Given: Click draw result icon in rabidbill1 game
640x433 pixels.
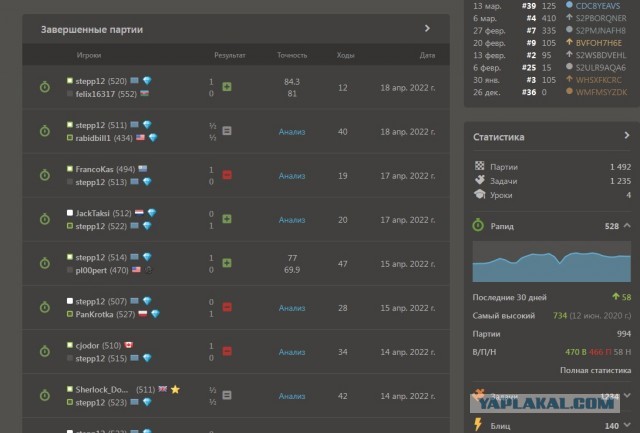Looking at the screenshot, I should (x=227, y=131).
